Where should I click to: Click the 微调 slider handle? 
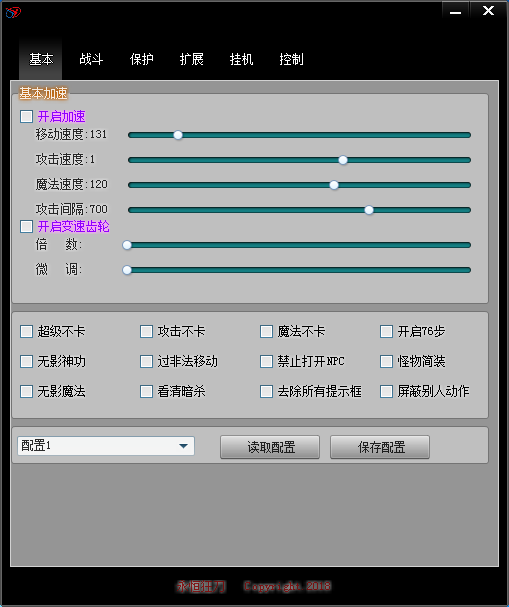click(x=127, y=270)
